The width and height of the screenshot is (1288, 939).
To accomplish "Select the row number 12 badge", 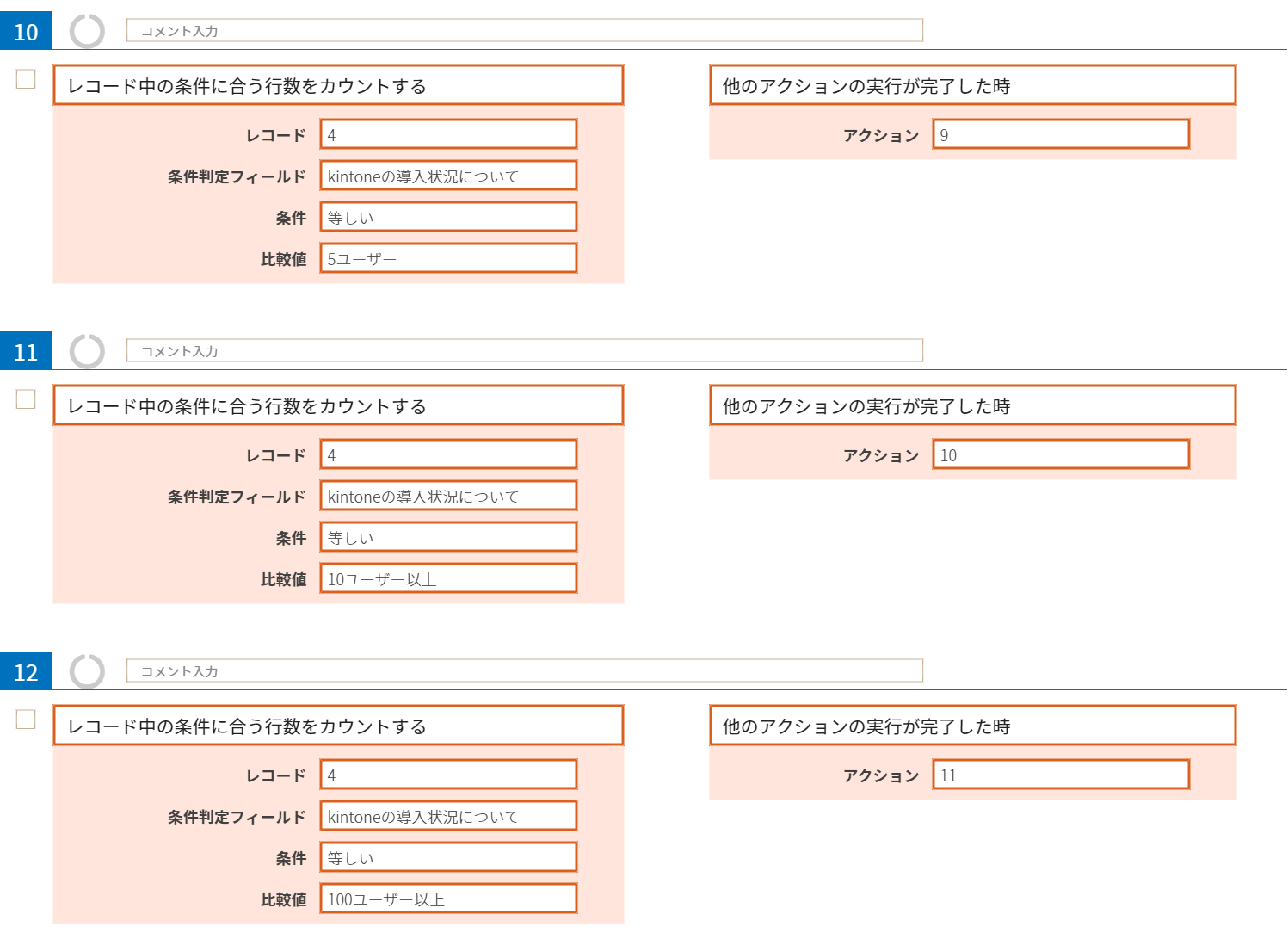I will tap(26, 671).
